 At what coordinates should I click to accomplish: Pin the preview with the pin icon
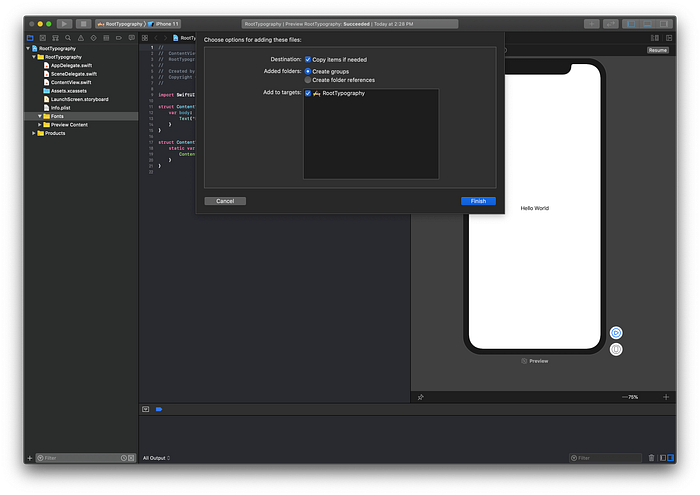tap(420, 397)
